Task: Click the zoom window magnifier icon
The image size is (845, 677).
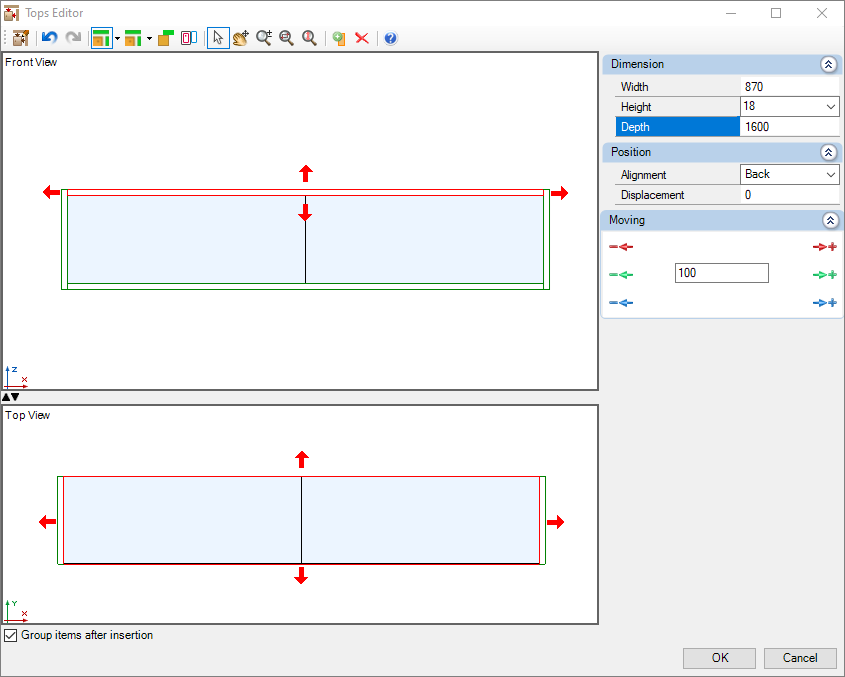Action: (286, 38)
